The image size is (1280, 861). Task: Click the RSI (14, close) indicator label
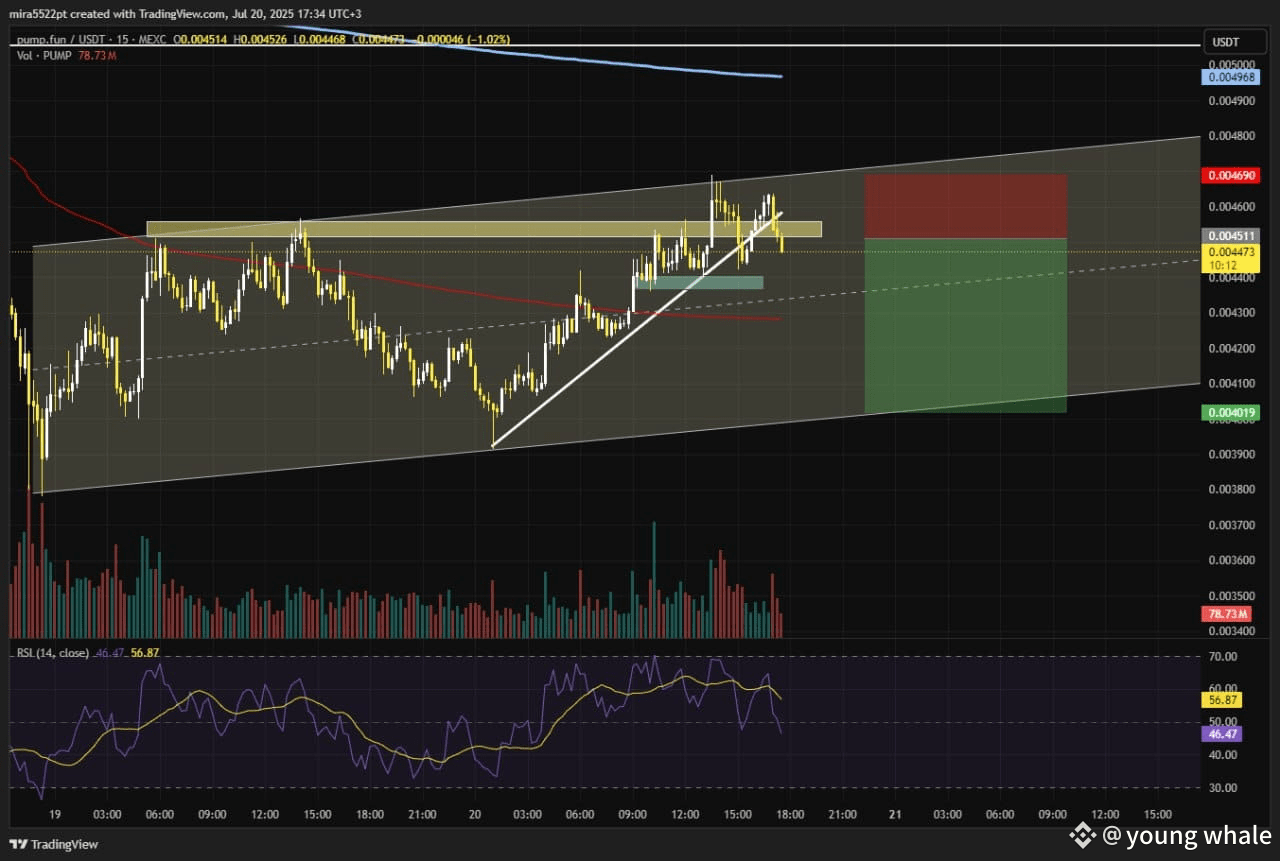pyautogui.click(x=55, y=651)
